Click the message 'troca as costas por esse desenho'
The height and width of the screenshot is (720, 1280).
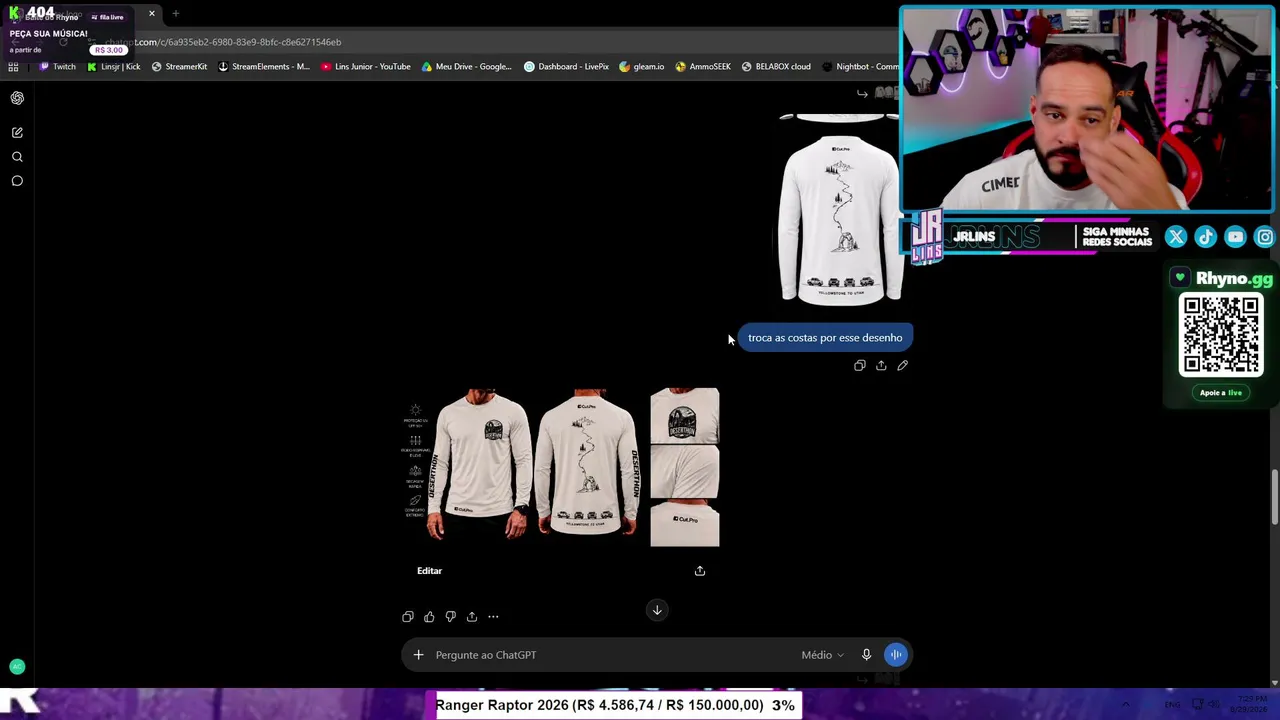[825, 338]
